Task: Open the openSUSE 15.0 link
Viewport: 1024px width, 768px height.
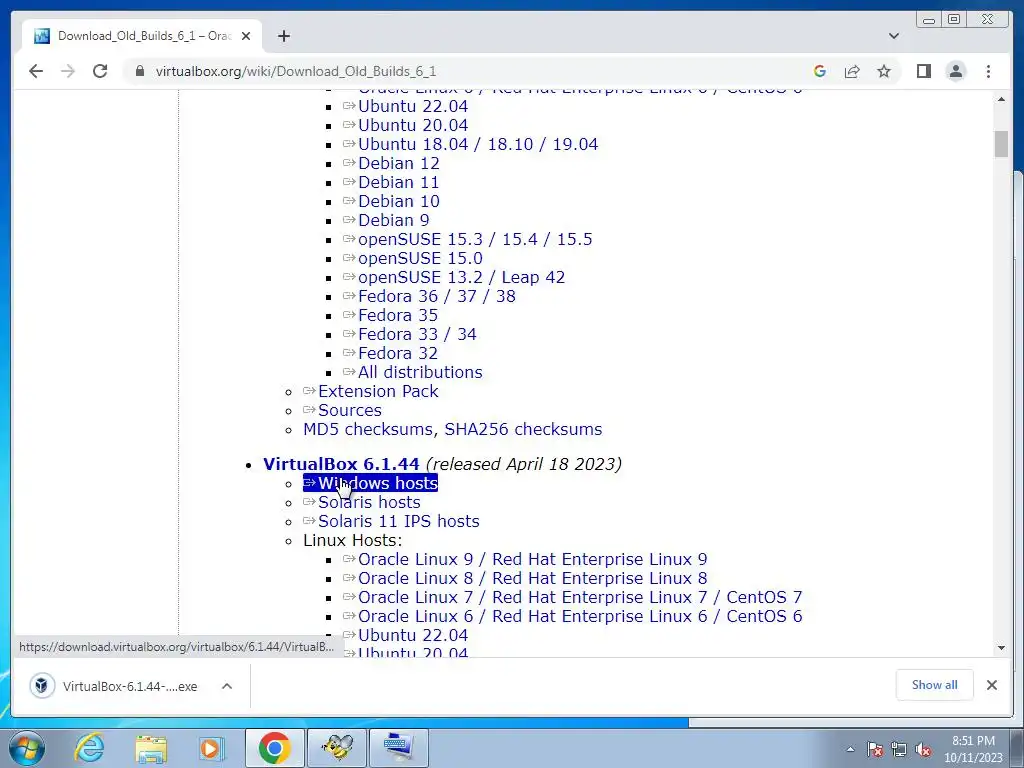Action: click(x=420, y=258)
